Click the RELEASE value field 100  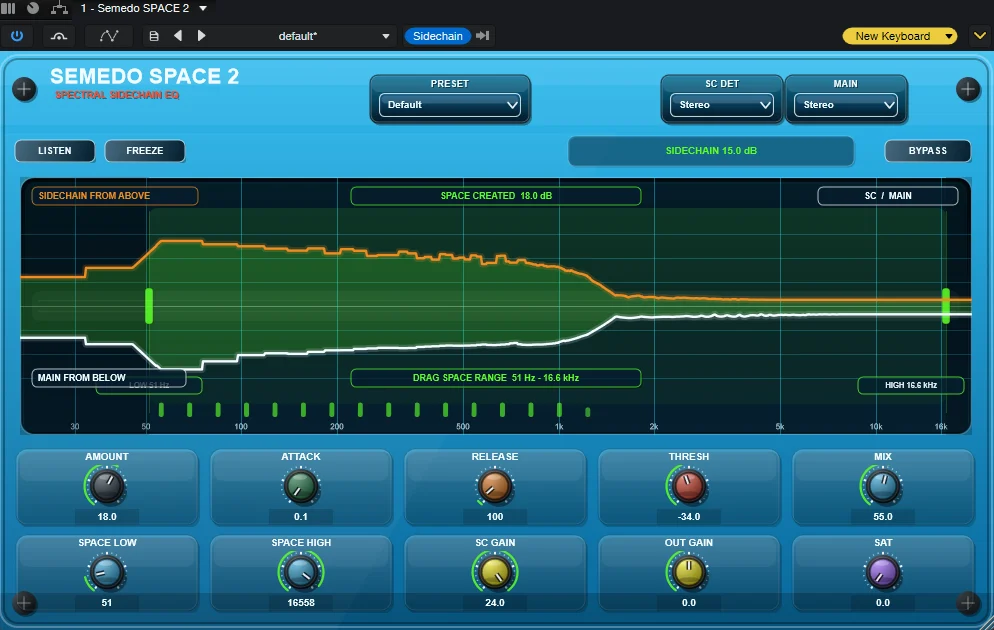(494, 517)
